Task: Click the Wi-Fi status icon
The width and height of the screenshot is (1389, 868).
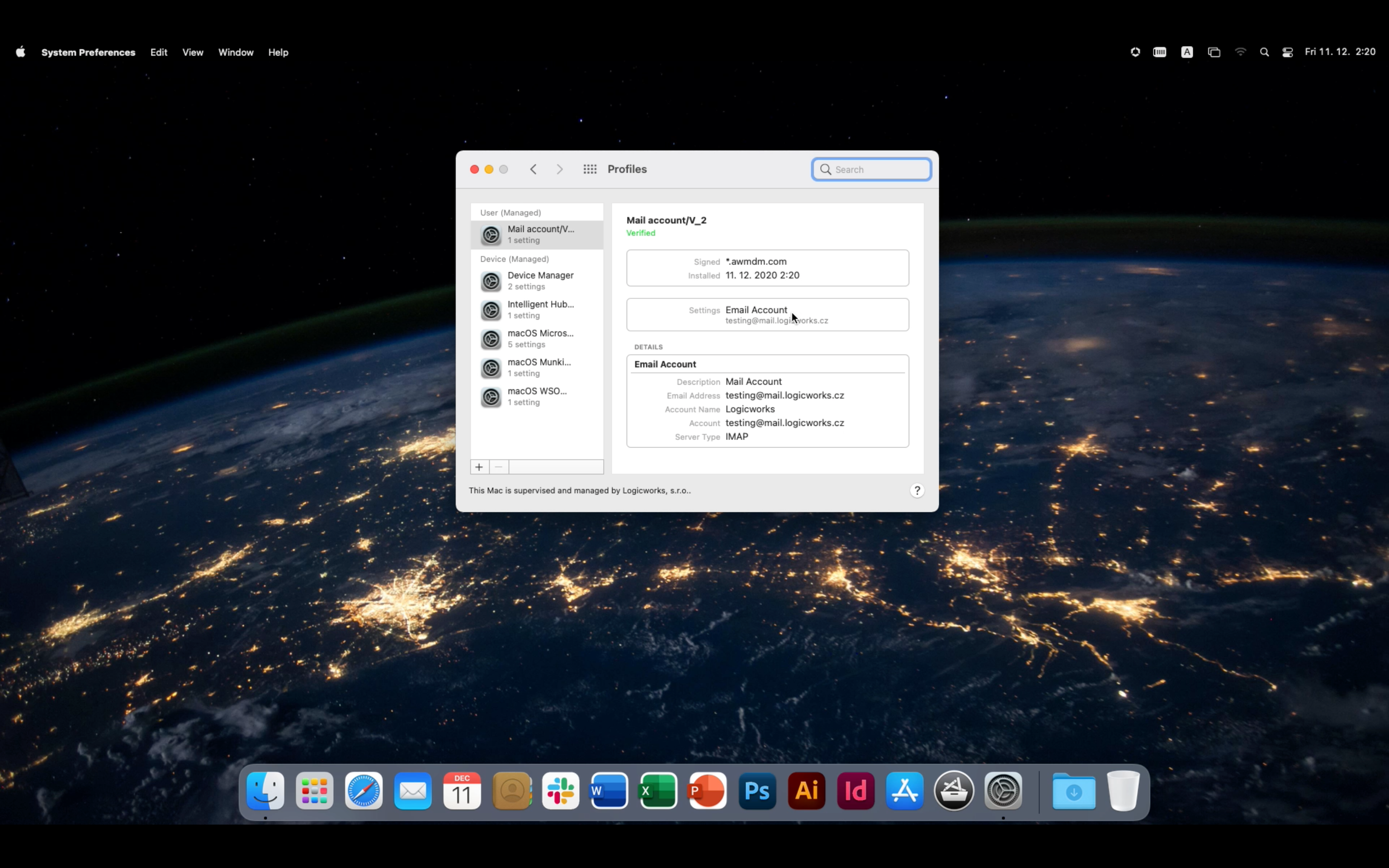Action: 1240,52
